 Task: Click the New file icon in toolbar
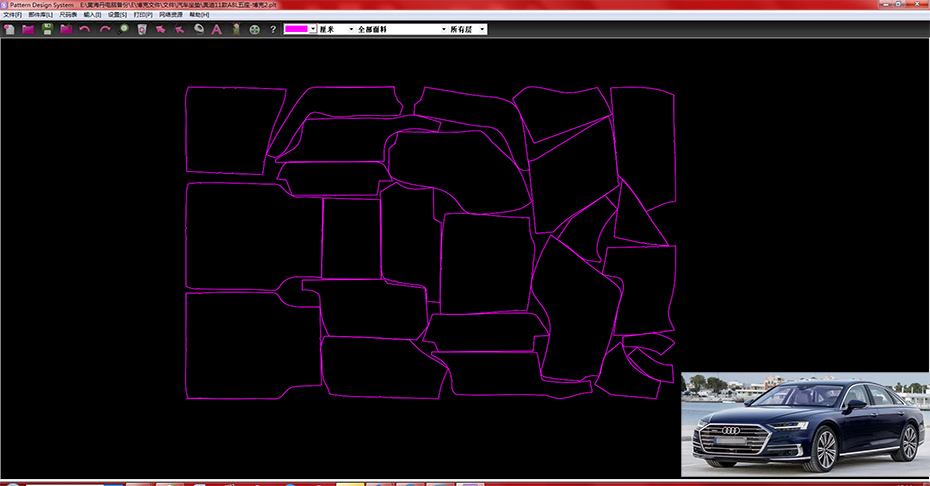pos(9,29)
